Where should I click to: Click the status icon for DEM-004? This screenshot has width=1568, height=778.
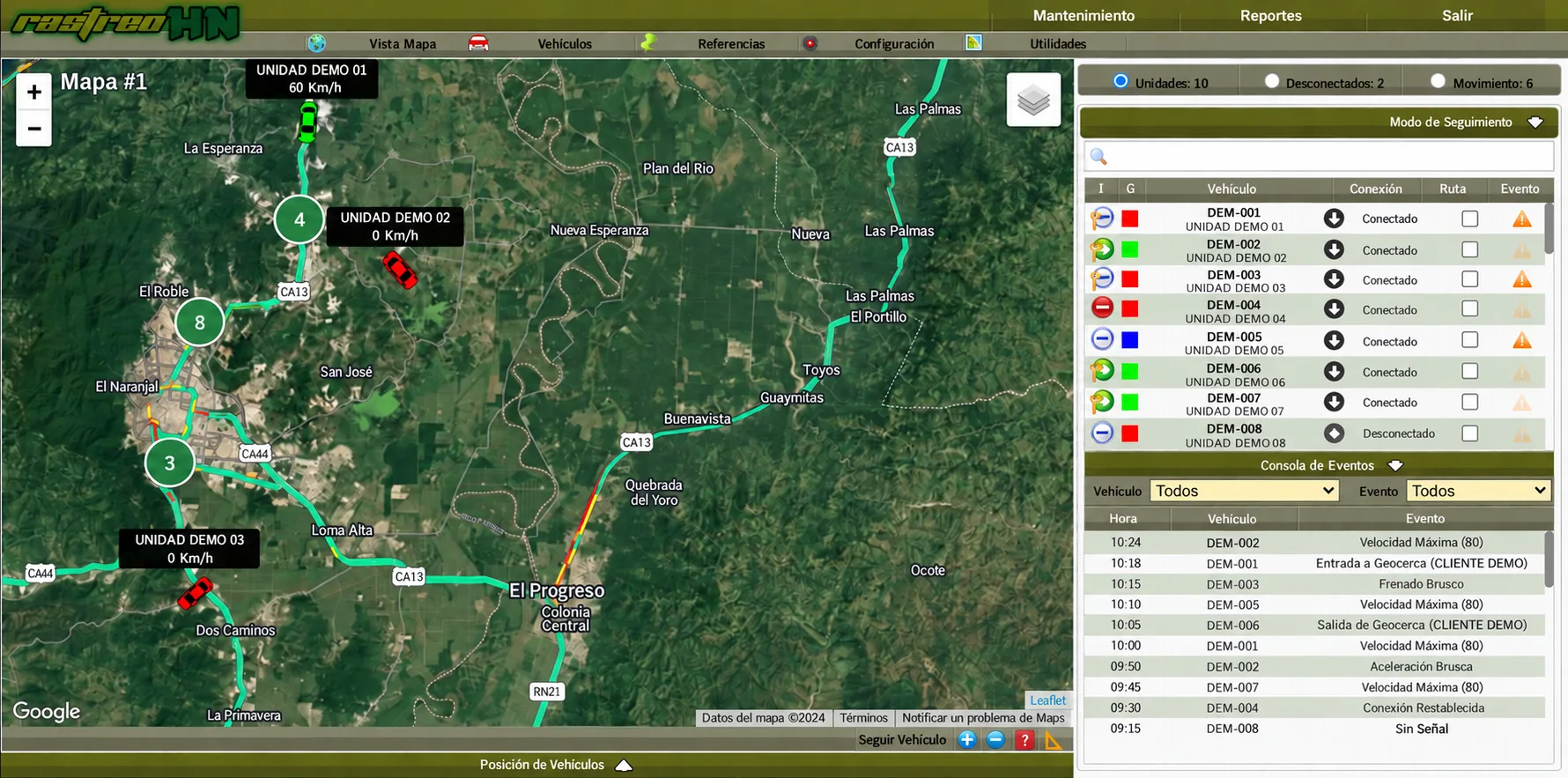tap(1102, 307)
